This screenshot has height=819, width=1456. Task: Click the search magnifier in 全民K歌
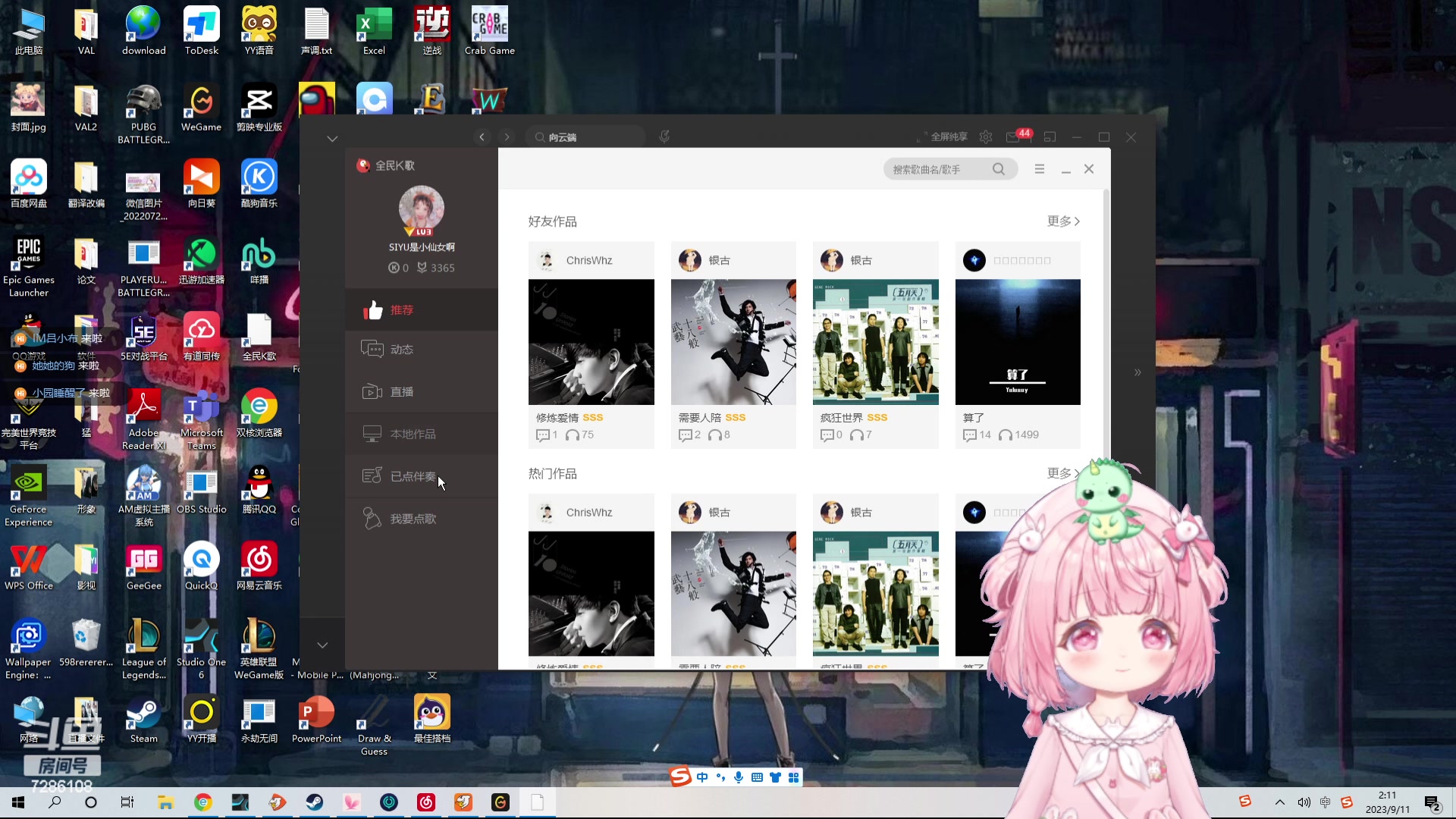click(999, 169)
